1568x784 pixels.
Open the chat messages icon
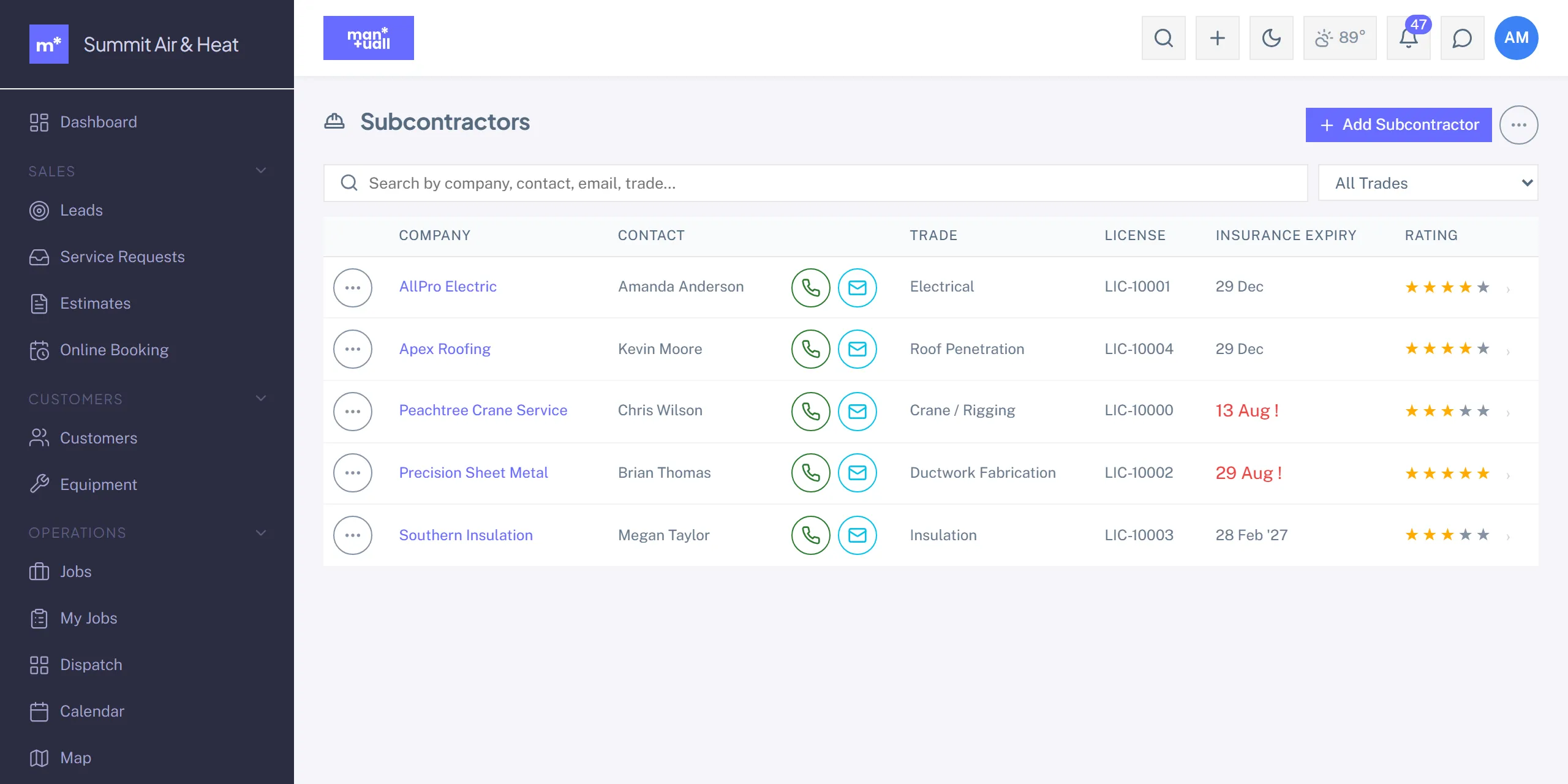pos(1462,38)
